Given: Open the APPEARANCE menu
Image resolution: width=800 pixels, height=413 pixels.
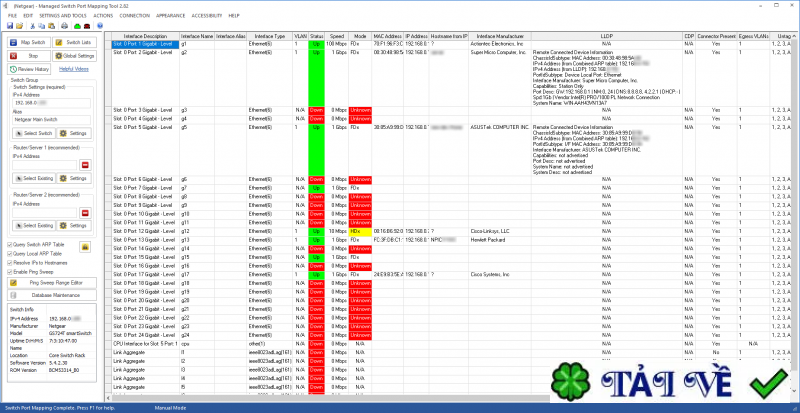Looking at the screenshot, I should [x=170, y=16].
